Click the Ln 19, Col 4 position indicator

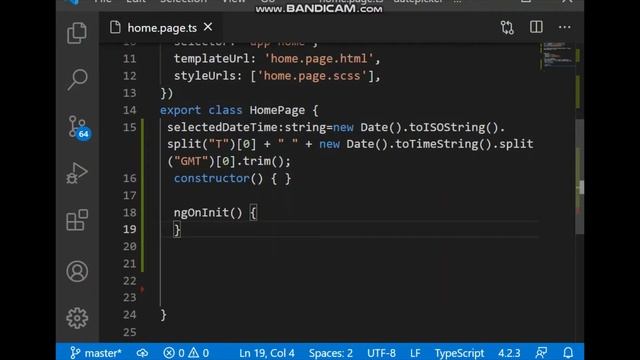267,353
